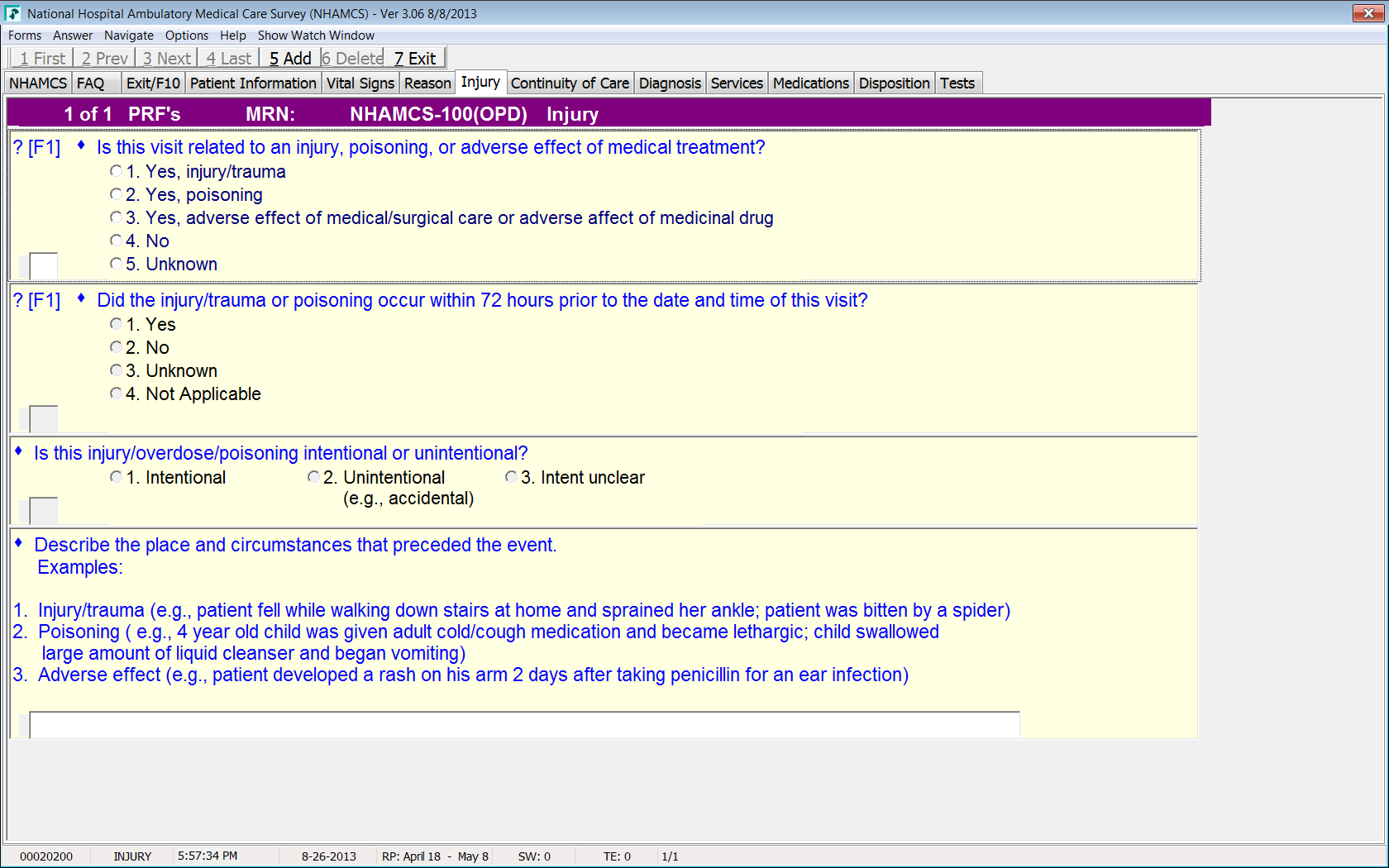The image size is (1389, 868).
Task: Click Show Watch Window menu item
Action: click(x=316, y=36)
